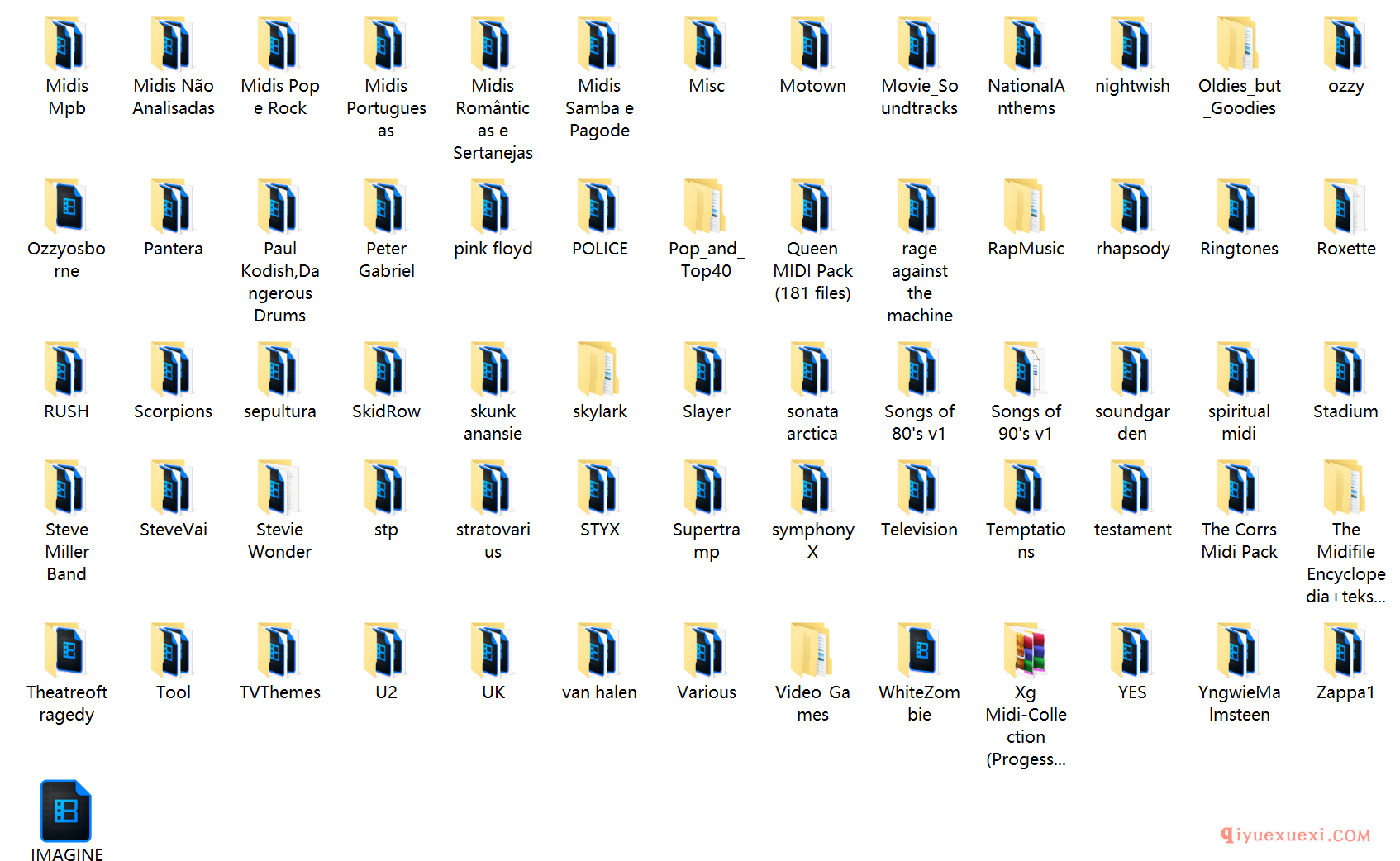Select the skylark folder icon
The width and height of the screenshot is (1400, 861).
click(599, 370)
